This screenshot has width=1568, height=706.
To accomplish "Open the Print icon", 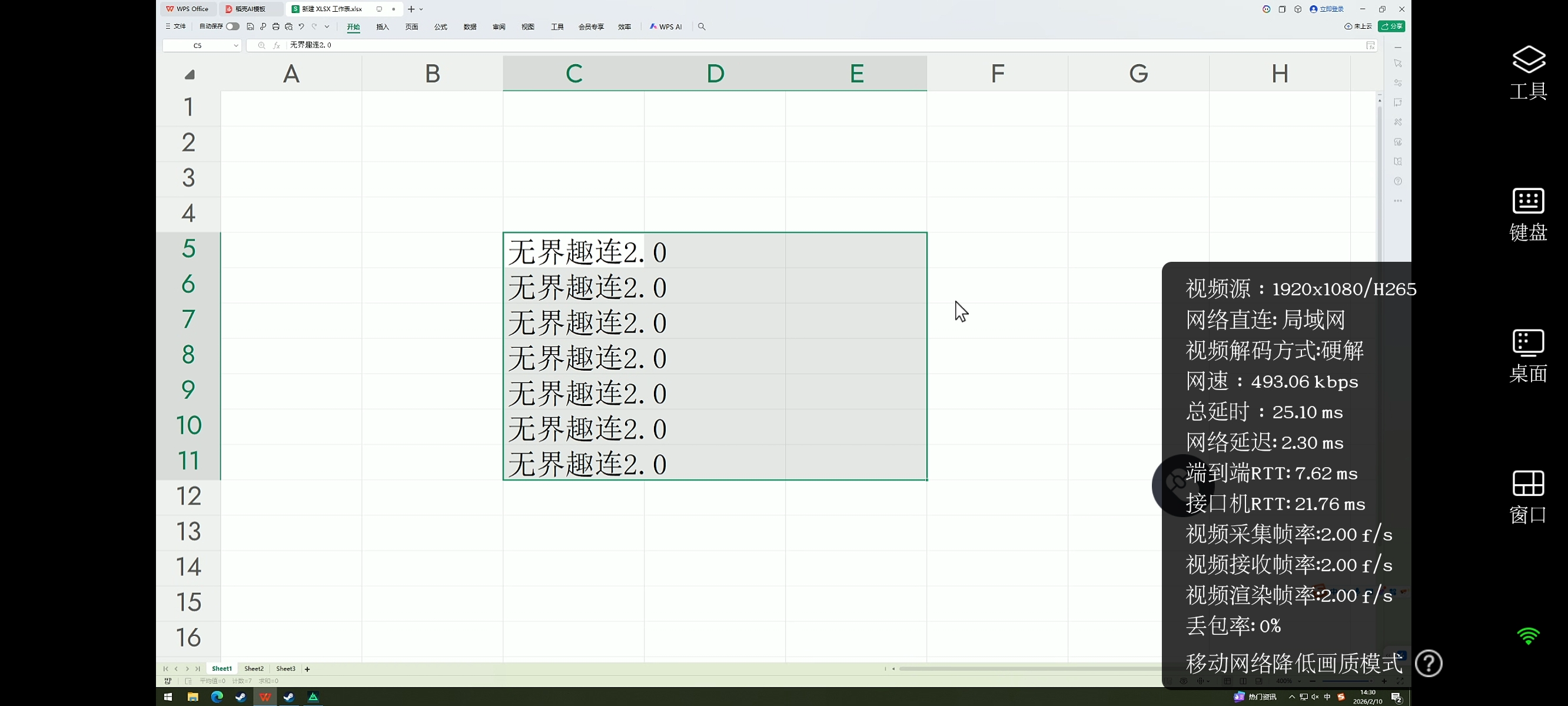I will click(x=275, y=26).
